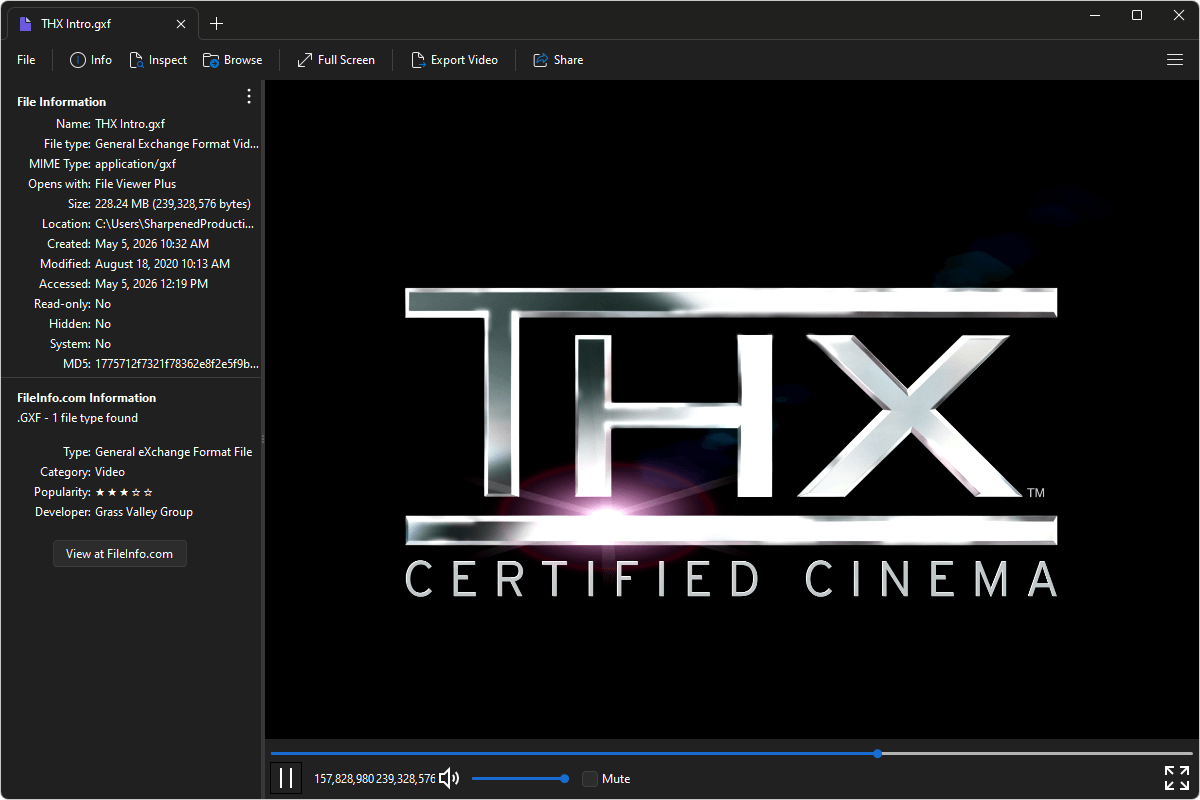1200x800 pixels.
Task: Enter Full Screen mode from toolbar
Action: [336, 60]
